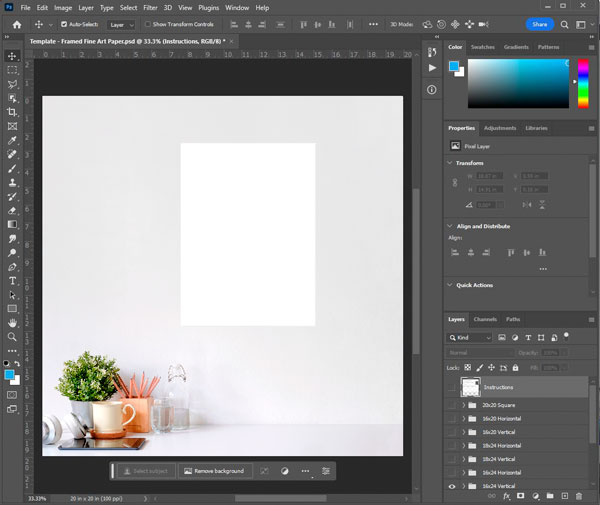This screenshot has height=505, width=600.
Task: Select the Hand tool
Action: 12,323
